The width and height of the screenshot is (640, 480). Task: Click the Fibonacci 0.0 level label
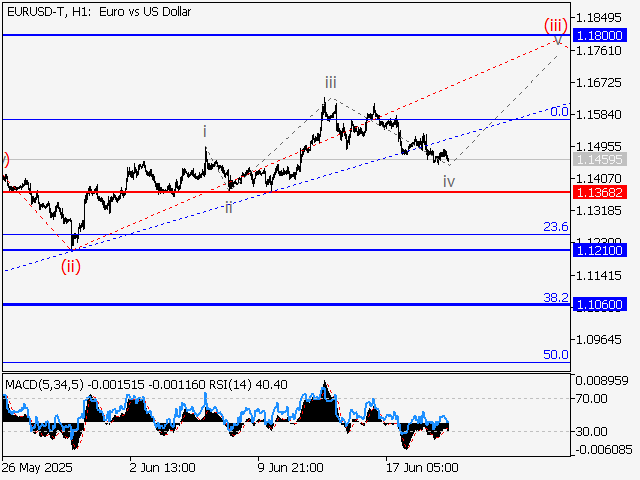560,112
